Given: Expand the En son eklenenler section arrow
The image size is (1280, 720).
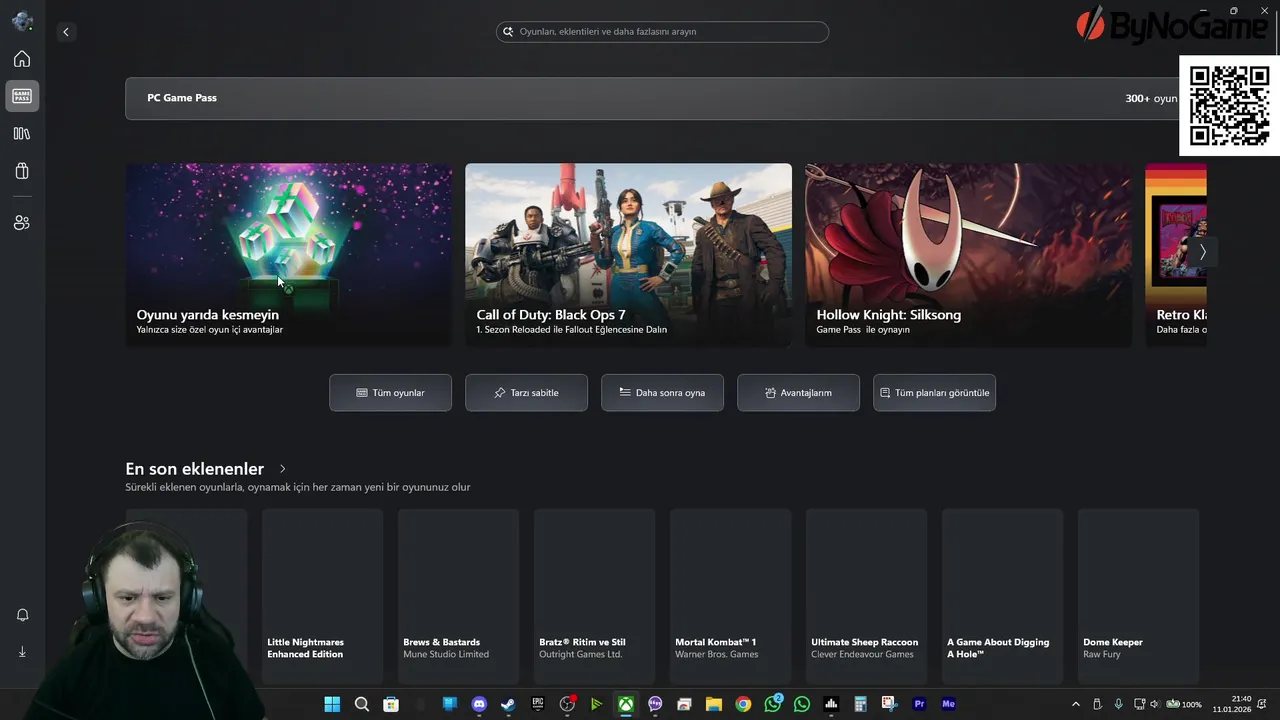Looking at the screenshot, I should pos(283,469).
